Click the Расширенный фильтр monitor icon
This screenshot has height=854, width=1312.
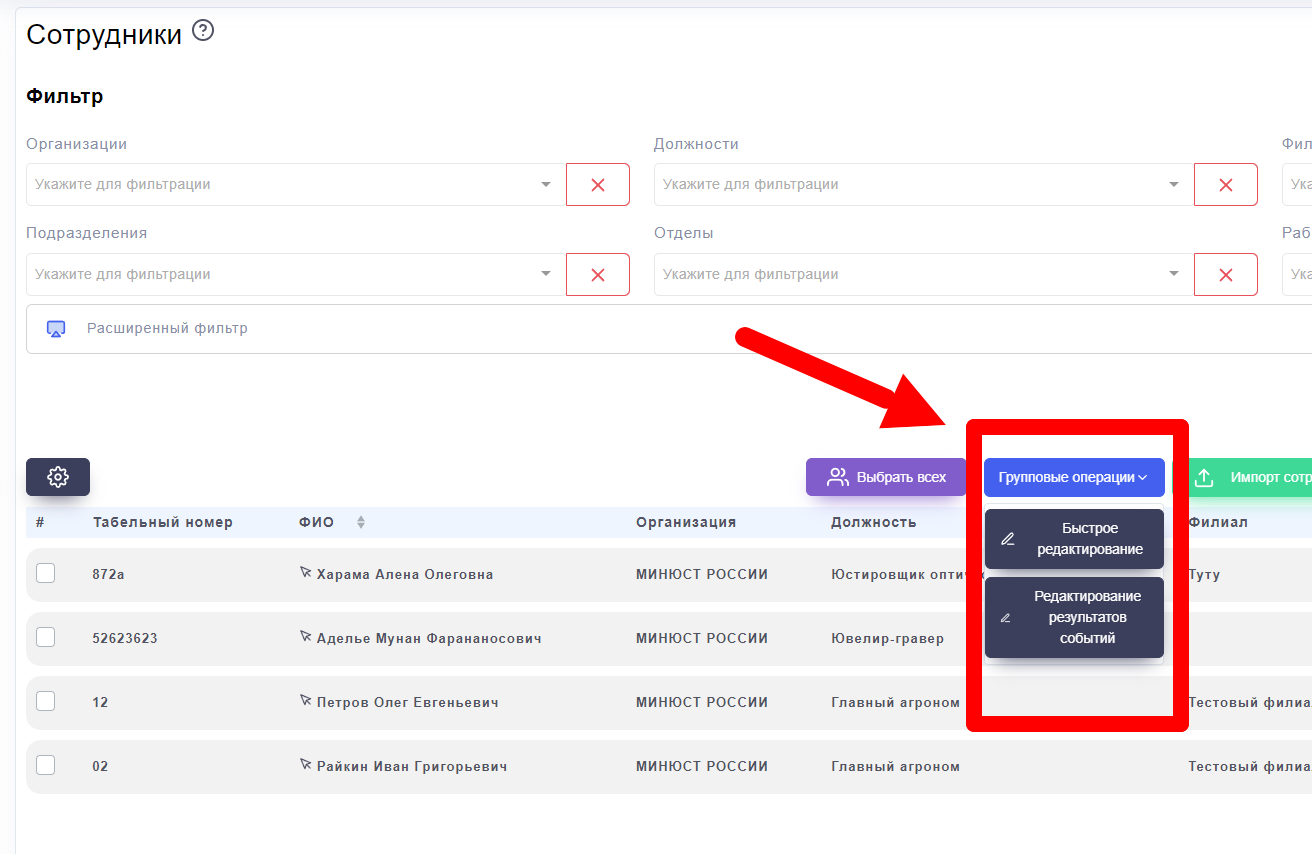tap(56, 329)
